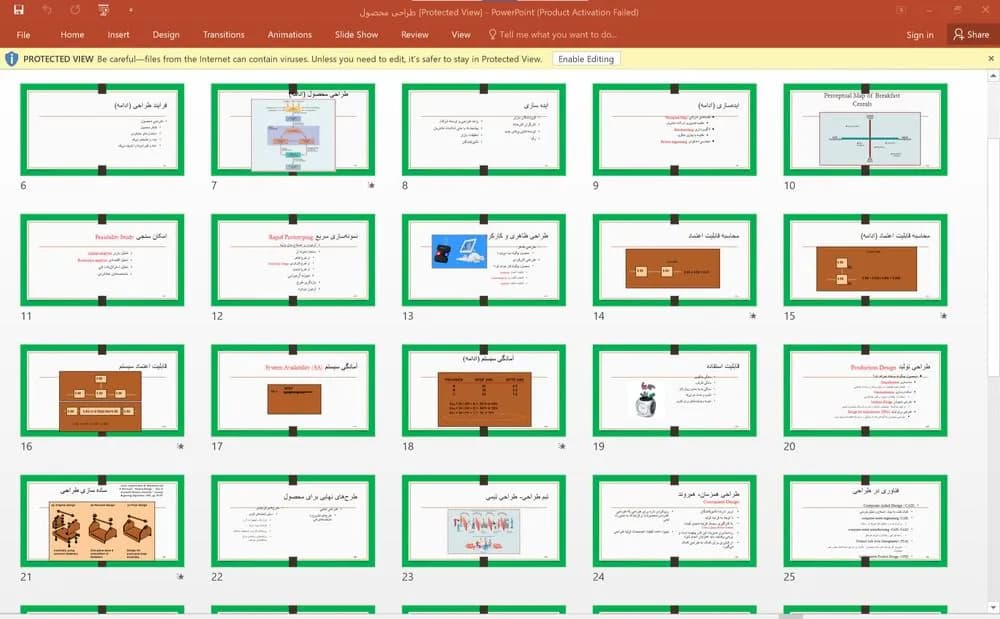
Task: Select slide 6 thumbnail
Action: pos(102,129)
